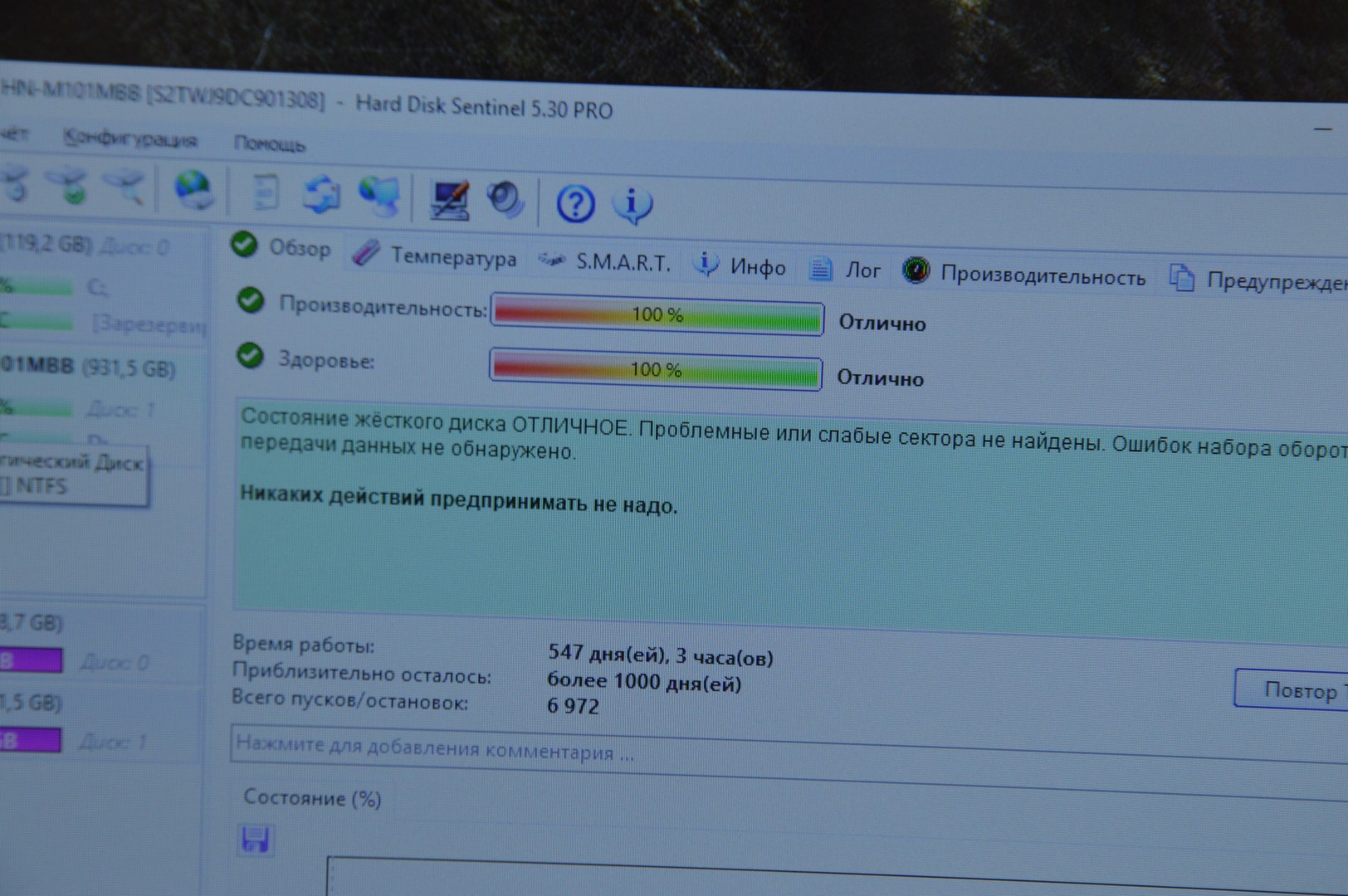Viewport: 1348px width, 896px height.
Task: Save the status graph with floppy icon
Action: 255,840
